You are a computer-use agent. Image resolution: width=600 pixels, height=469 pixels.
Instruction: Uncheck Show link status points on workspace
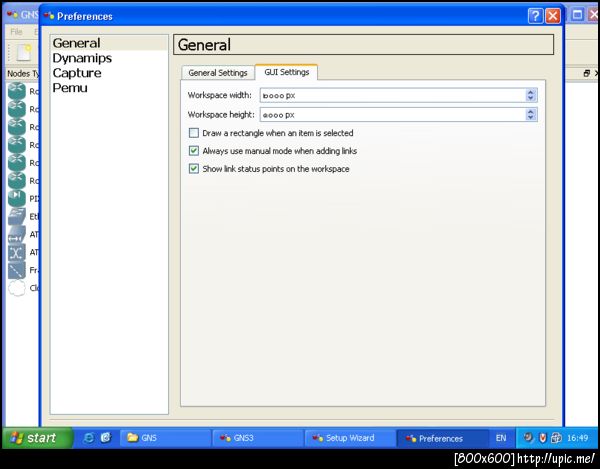pos(194,169)
